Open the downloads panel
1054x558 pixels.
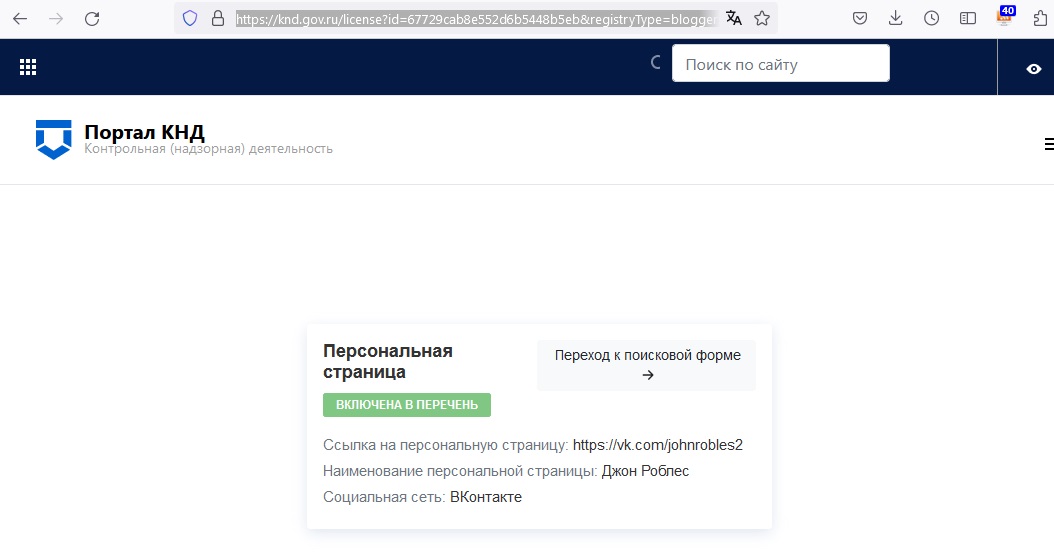tap(895, 18)
